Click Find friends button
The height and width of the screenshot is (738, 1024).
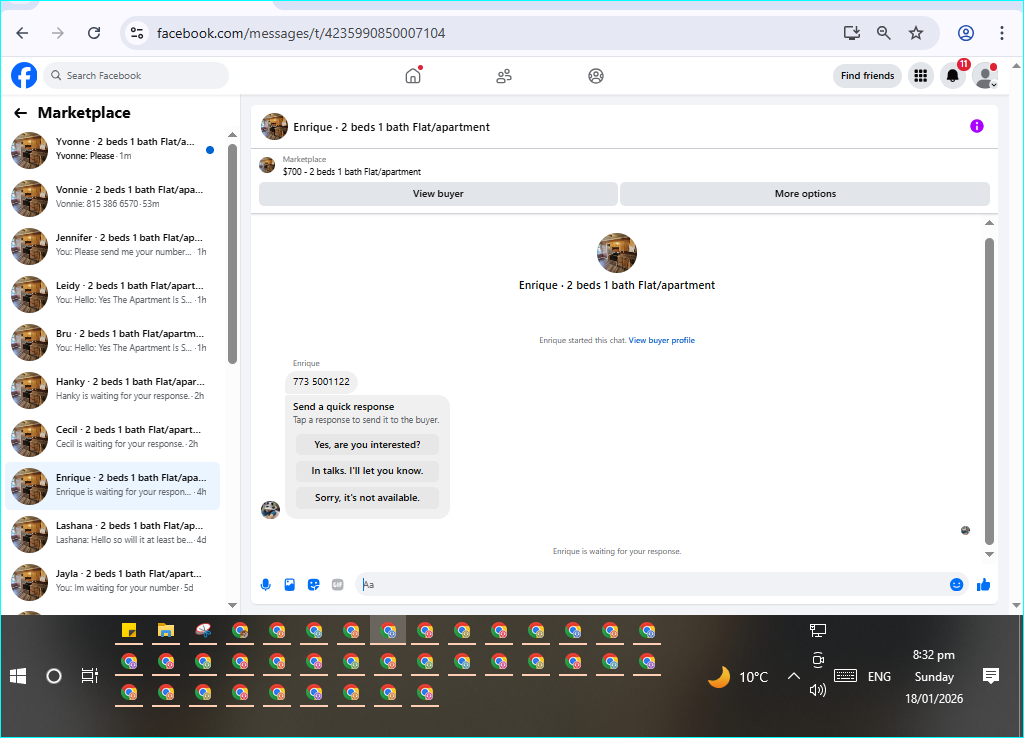coord(867,76)
